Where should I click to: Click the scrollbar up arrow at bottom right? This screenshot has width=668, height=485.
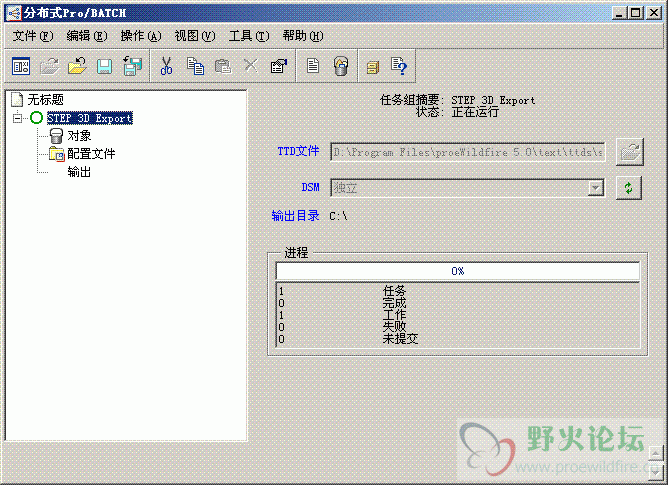pos(656,453)
